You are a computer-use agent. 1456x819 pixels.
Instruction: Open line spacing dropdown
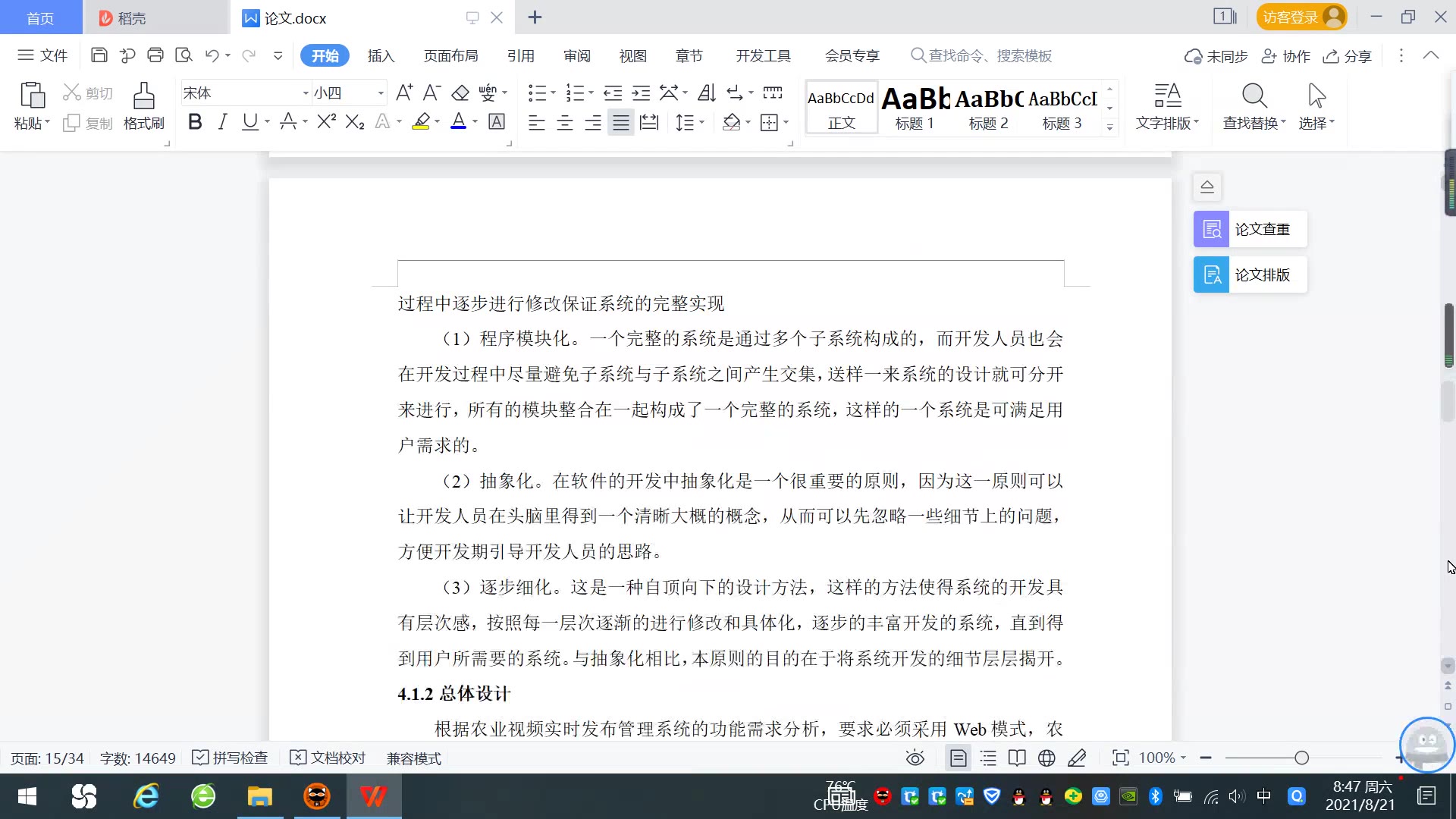pos(702,122)
